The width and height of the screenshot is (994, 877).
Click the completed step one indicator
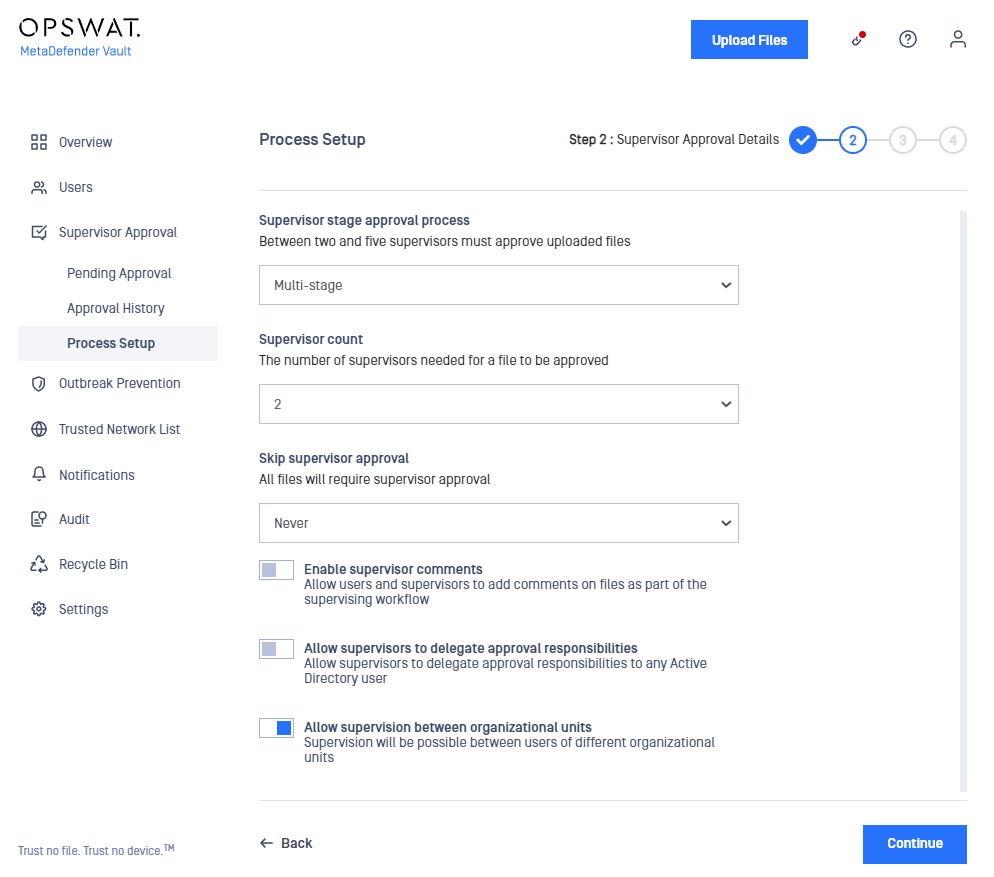[x=803, y=140]
